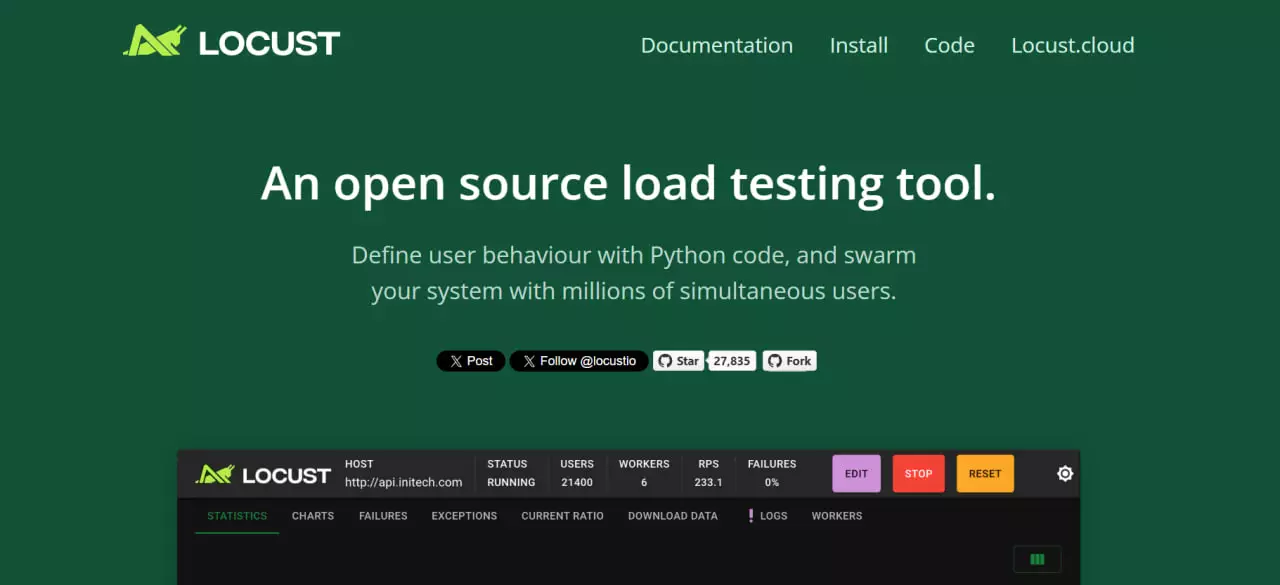Switch to the CURRENT RATIO tab
1280x585 pixels.
tap(562, 516)
